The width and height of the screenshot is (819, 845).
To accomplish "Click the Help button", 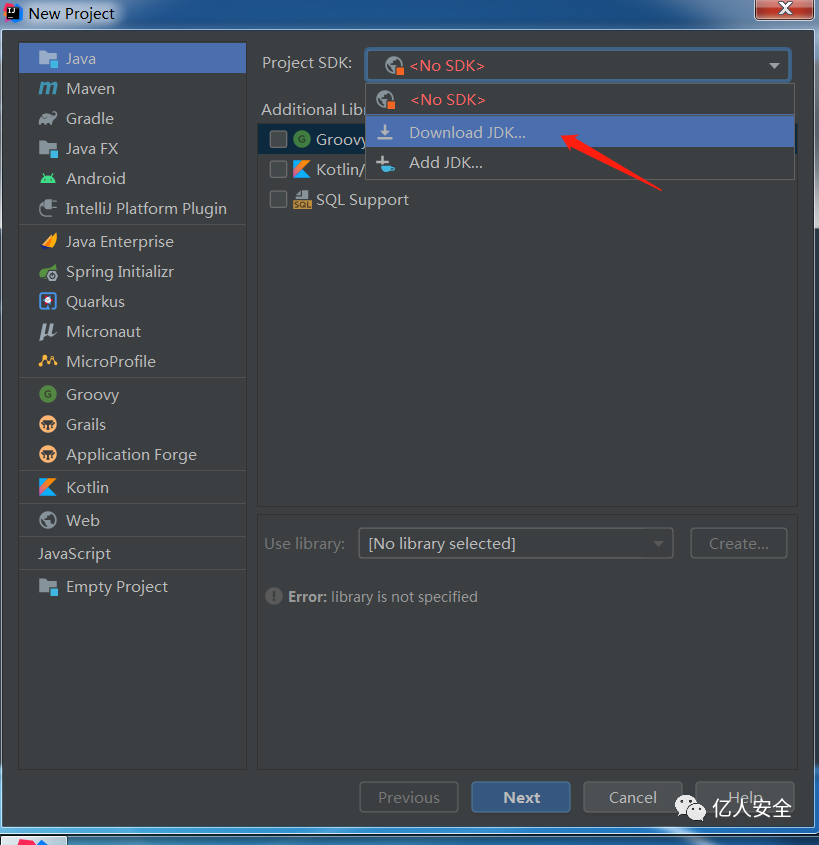I will click(x=745, y=797).
